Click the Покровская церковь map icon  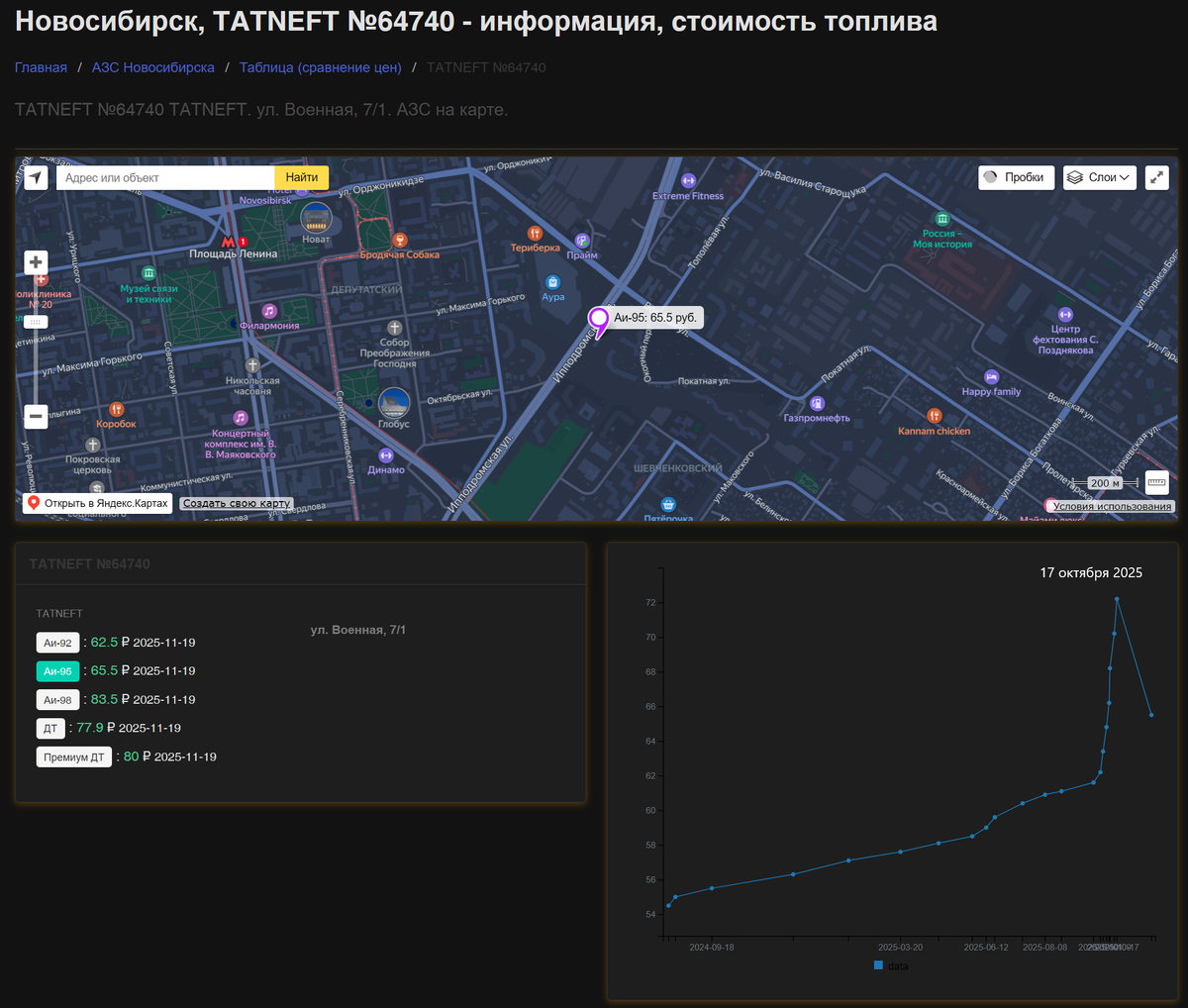click(x=92, y=445)
